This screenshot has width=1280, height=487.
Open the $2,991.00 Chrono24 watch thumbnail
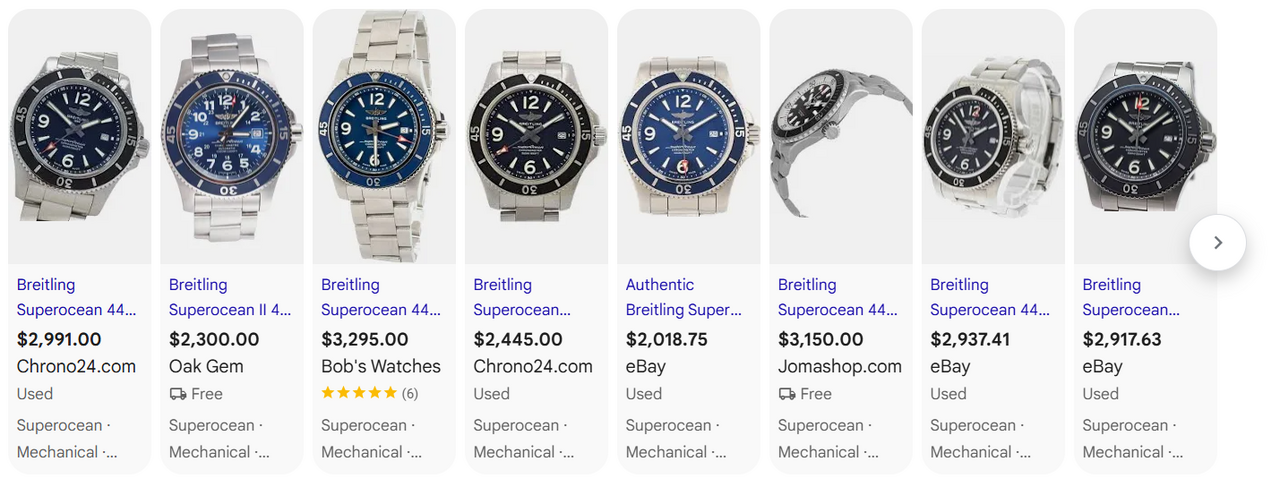pyautogui.click(x=80, y=137)
